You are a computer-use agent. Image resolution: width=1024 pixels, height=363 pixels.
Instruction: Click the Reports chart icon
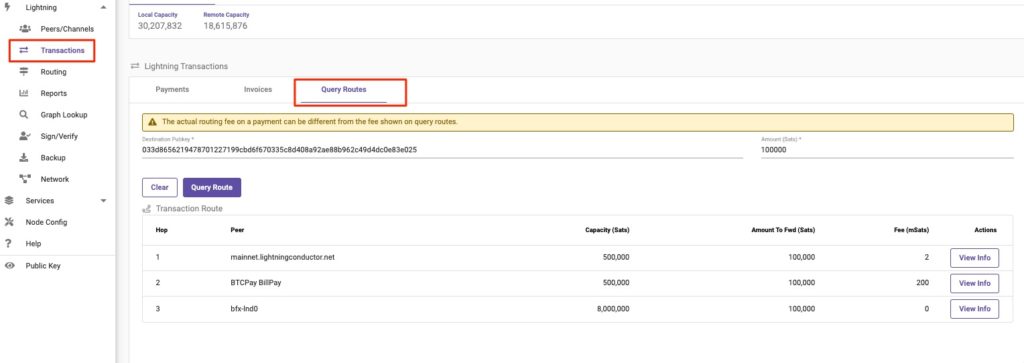(24, 93)
